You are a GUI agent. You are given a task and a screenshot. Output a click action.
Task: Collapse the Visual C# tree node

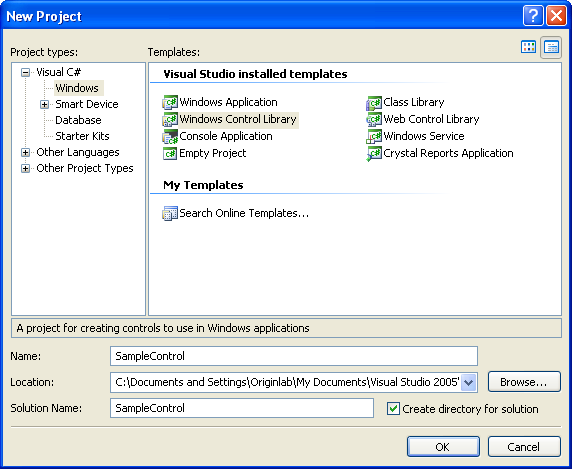pyautogui.click(x=25, y=72)
